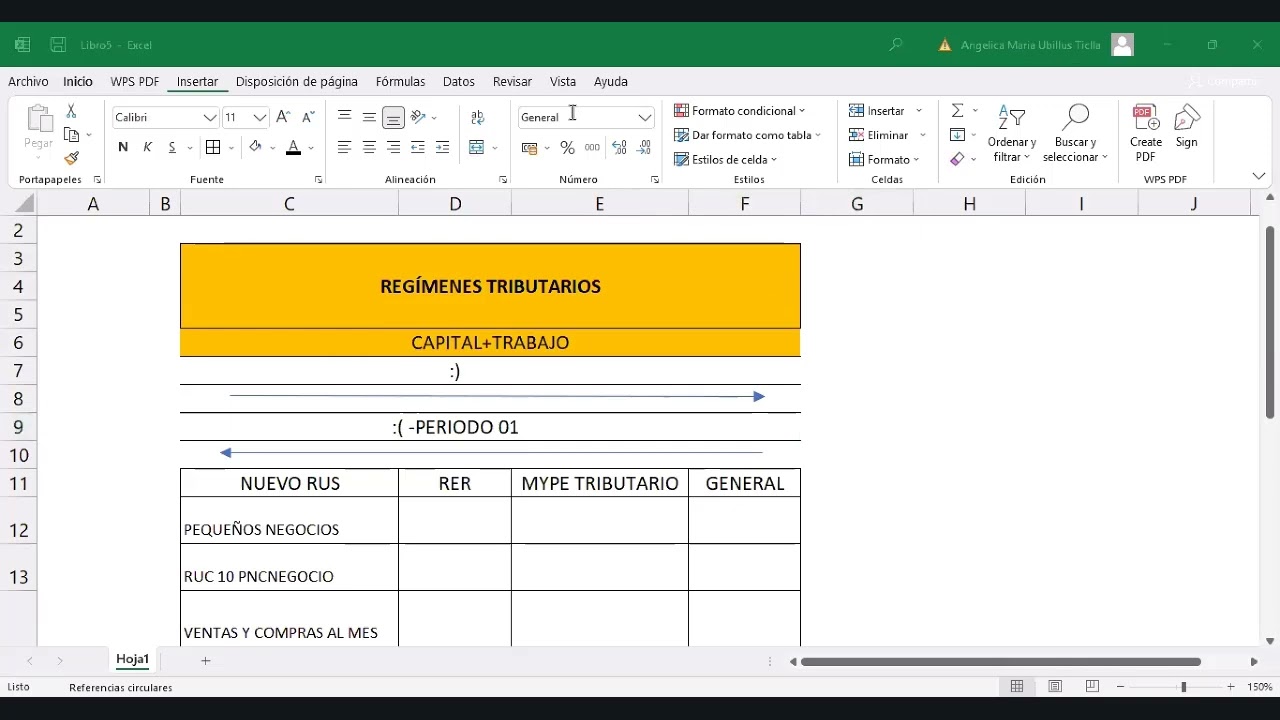Click the wrap text icon
Image resolution: width=1280 pixels, height=720 pixels.
pyautogui.click(x=477, y=117)
